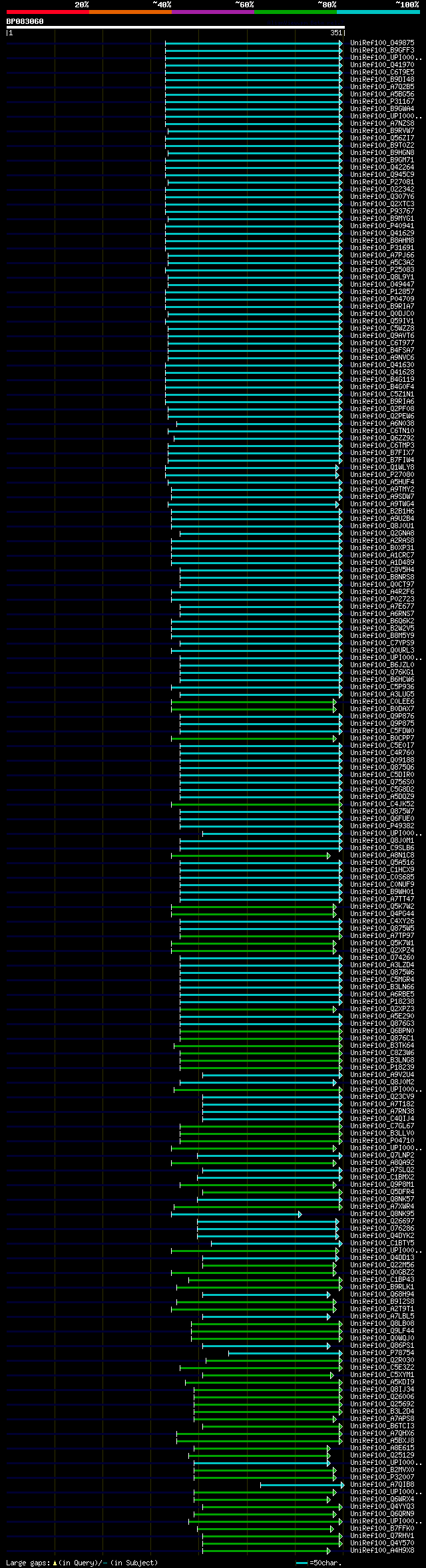Select hit label UniRef100_B3LN66
Image resolution: width=426 pixels, height=1568 pixels.
point(382,987)
